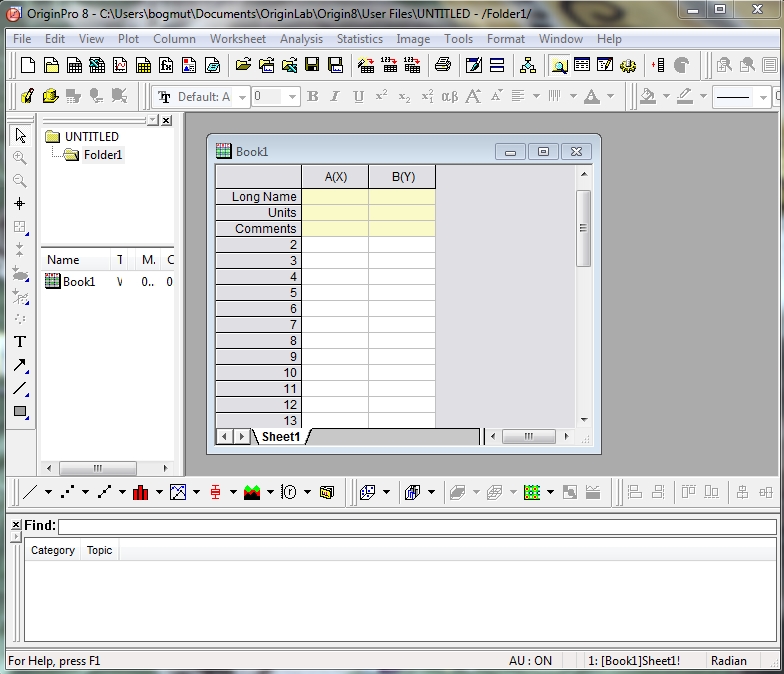The width and height of the screenshot is (784, 674).
Task: Select the Zoom In tool
Action: (x=20, y=158)
